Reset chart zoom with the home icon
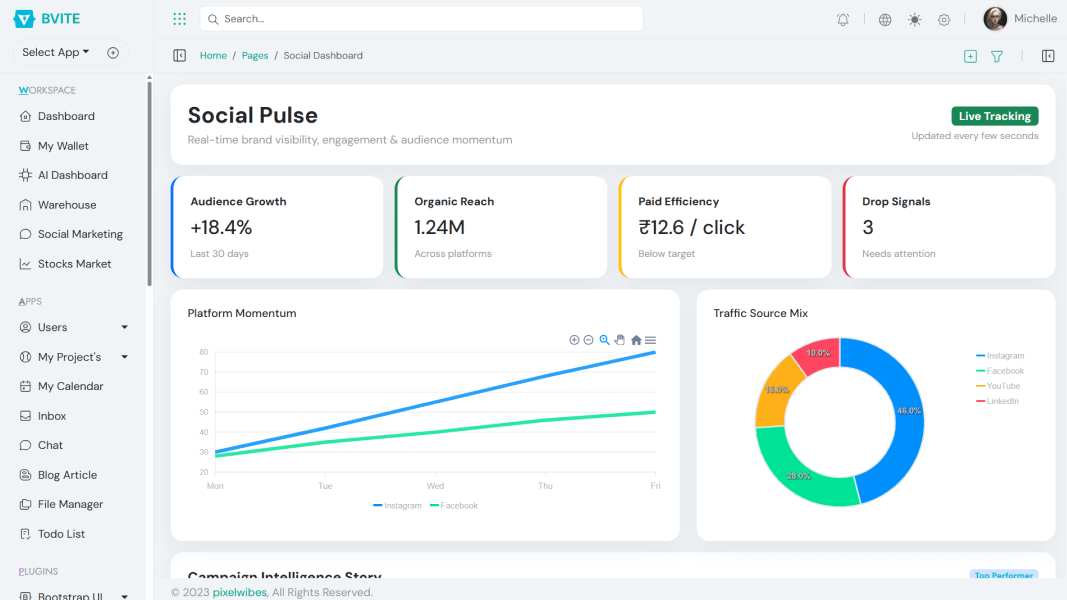 pyautogui.click(x=635, y=340)
